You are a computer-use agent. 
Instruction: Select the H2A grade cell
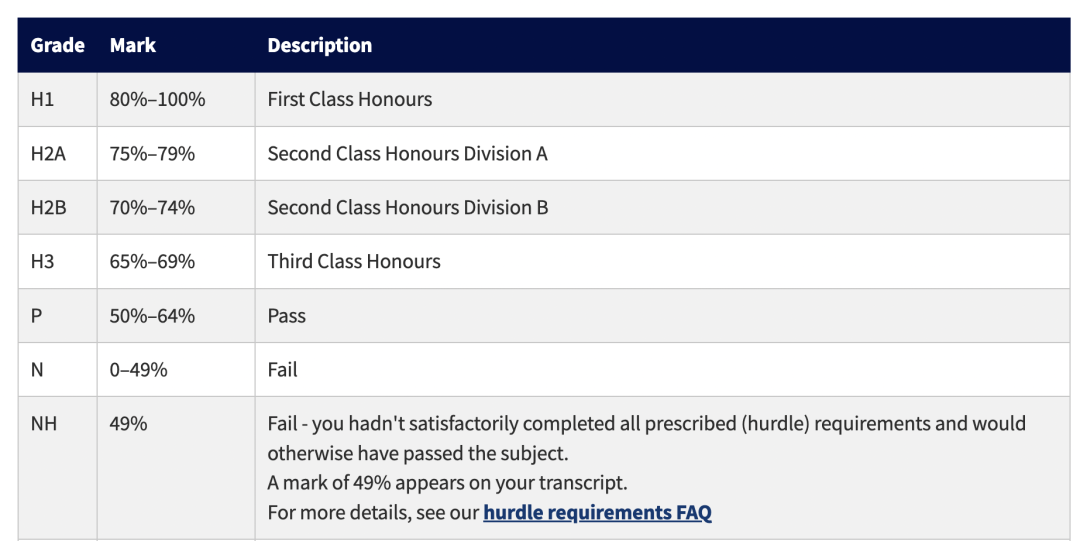click(x=58, y=154)
